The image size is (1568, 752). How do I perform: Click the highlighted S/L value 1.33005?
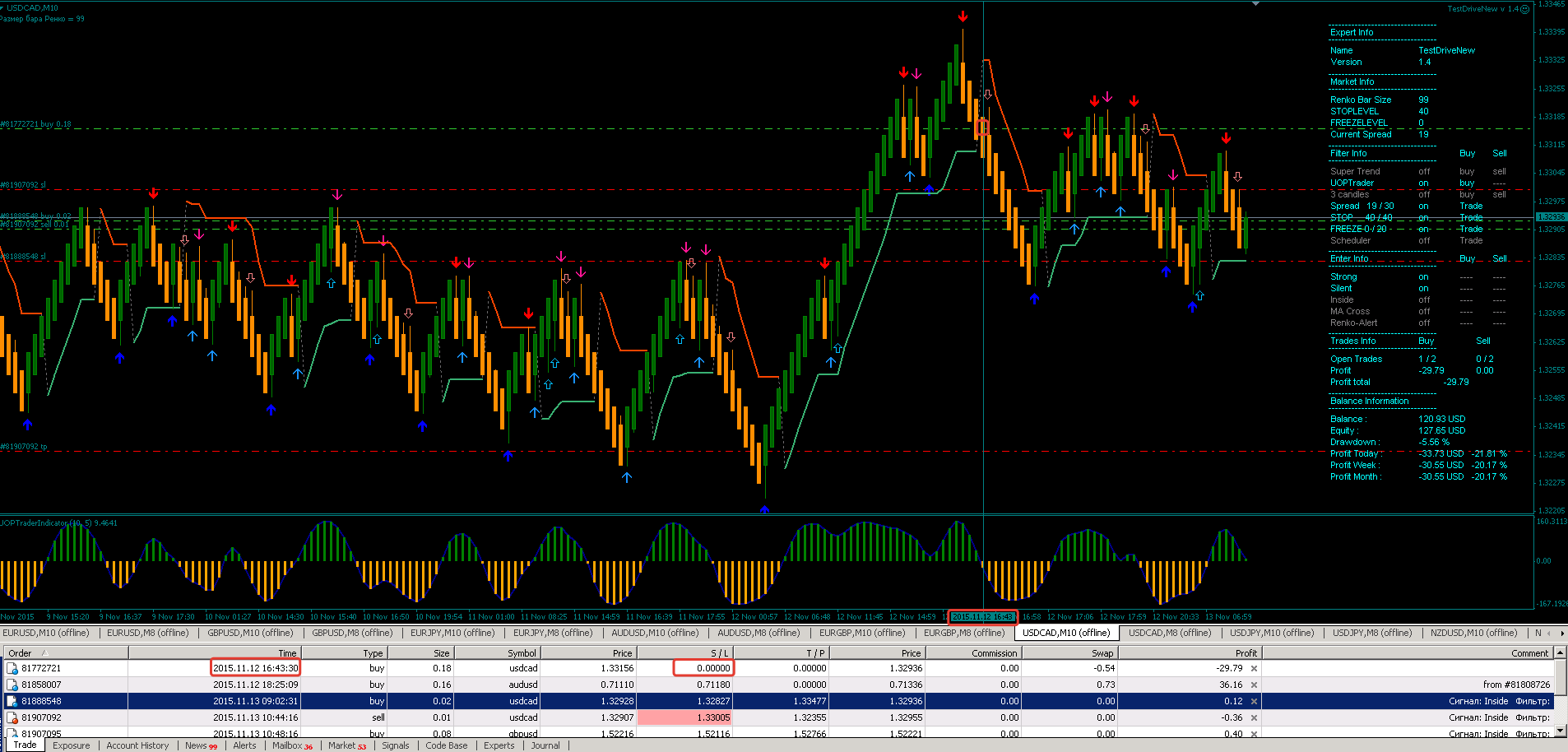(685, 717)
